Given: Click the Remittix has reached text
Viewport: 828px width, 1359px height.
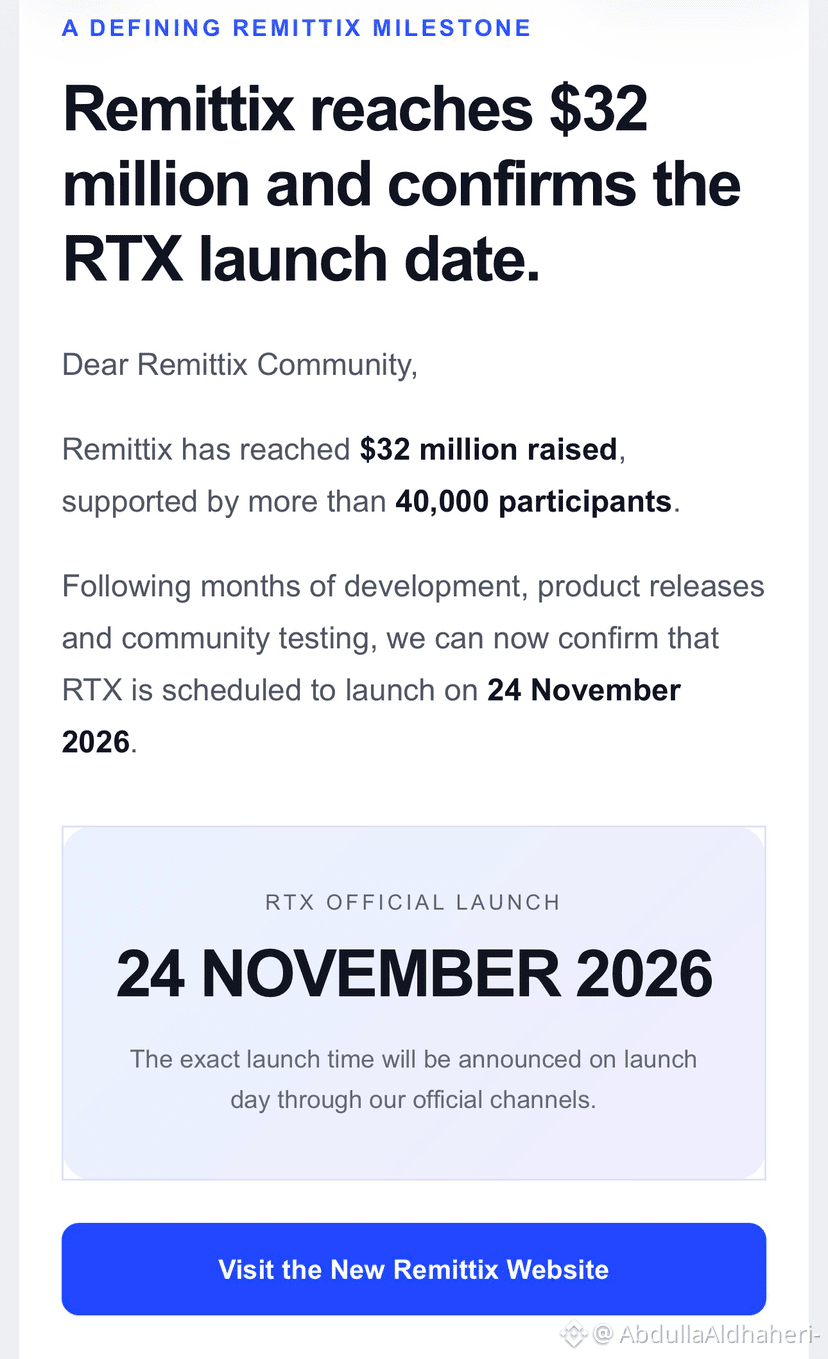Looking at the screenshot, I should click(206, 449).
